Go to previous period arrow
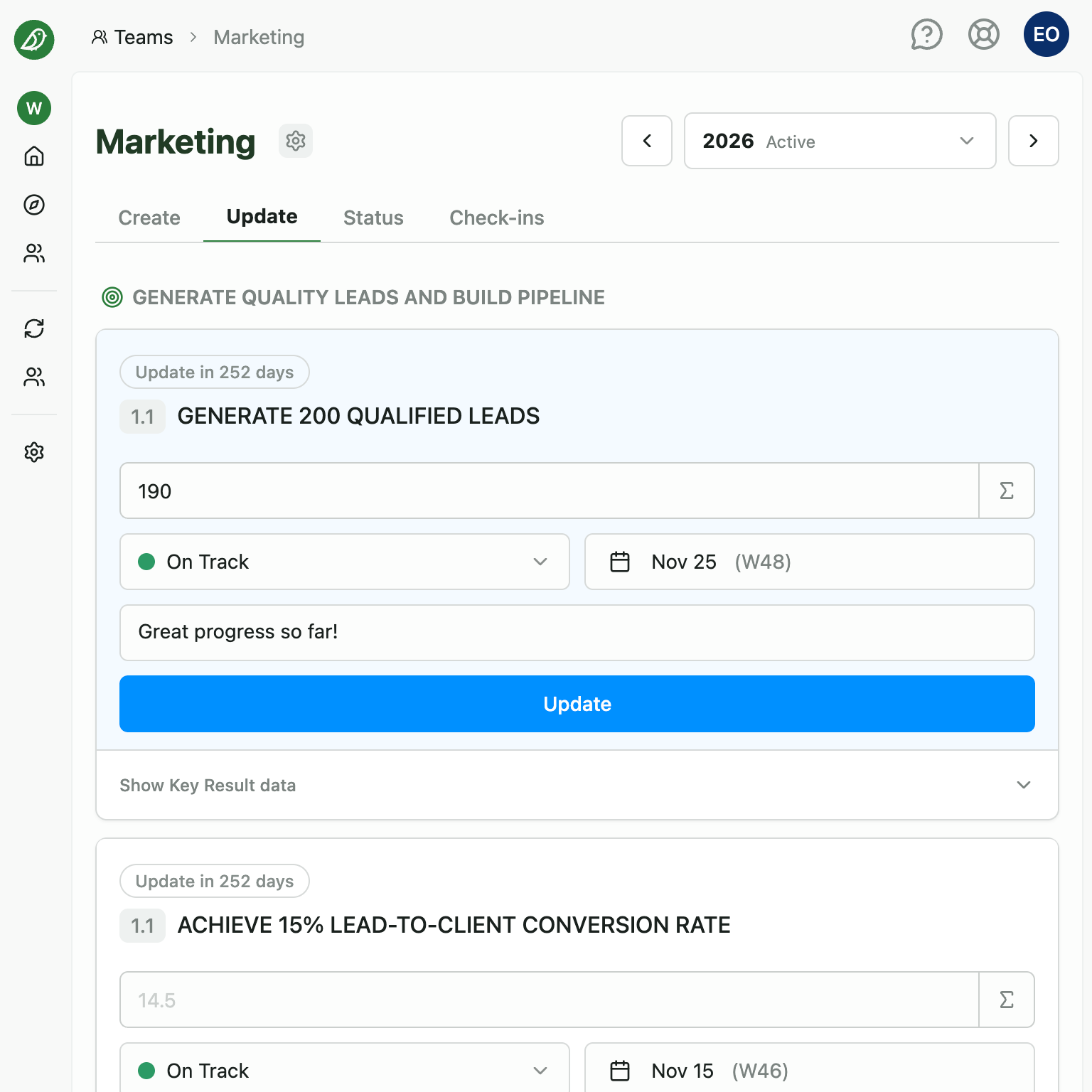 (x=646, y=141)
